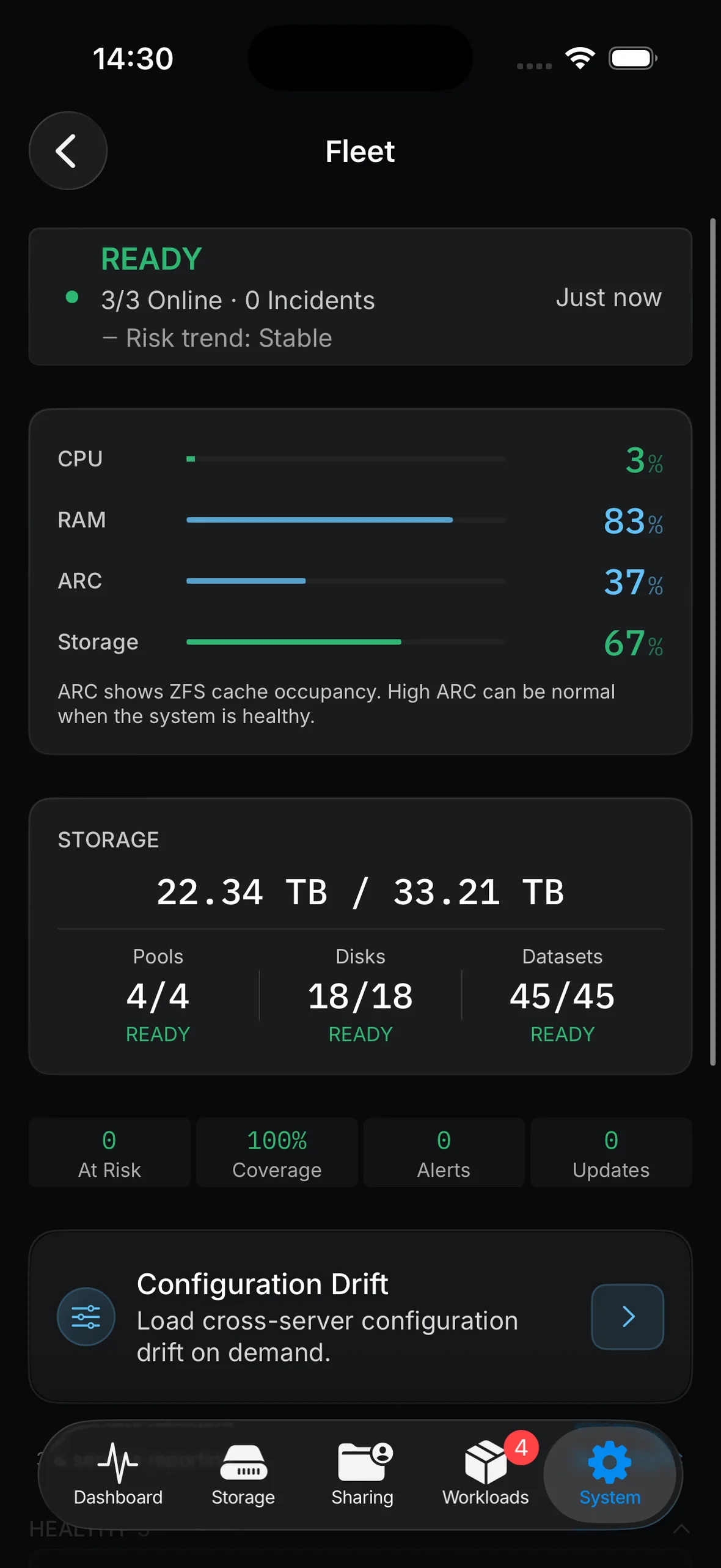Tap the RAM usage bar

(x=346, y=520)
